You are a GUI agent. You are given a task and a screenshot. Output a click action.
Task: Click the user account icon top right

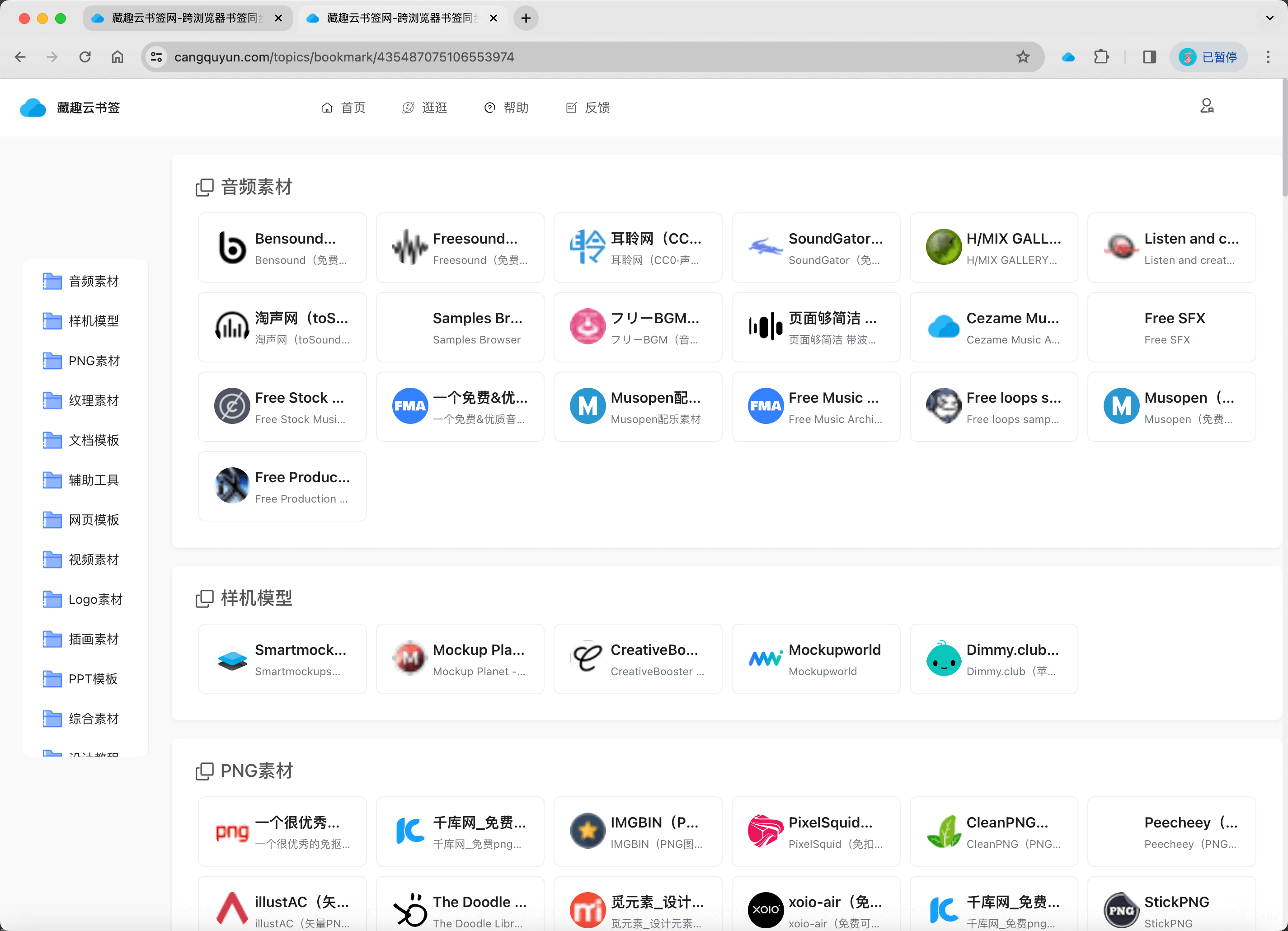(1207, 106)
